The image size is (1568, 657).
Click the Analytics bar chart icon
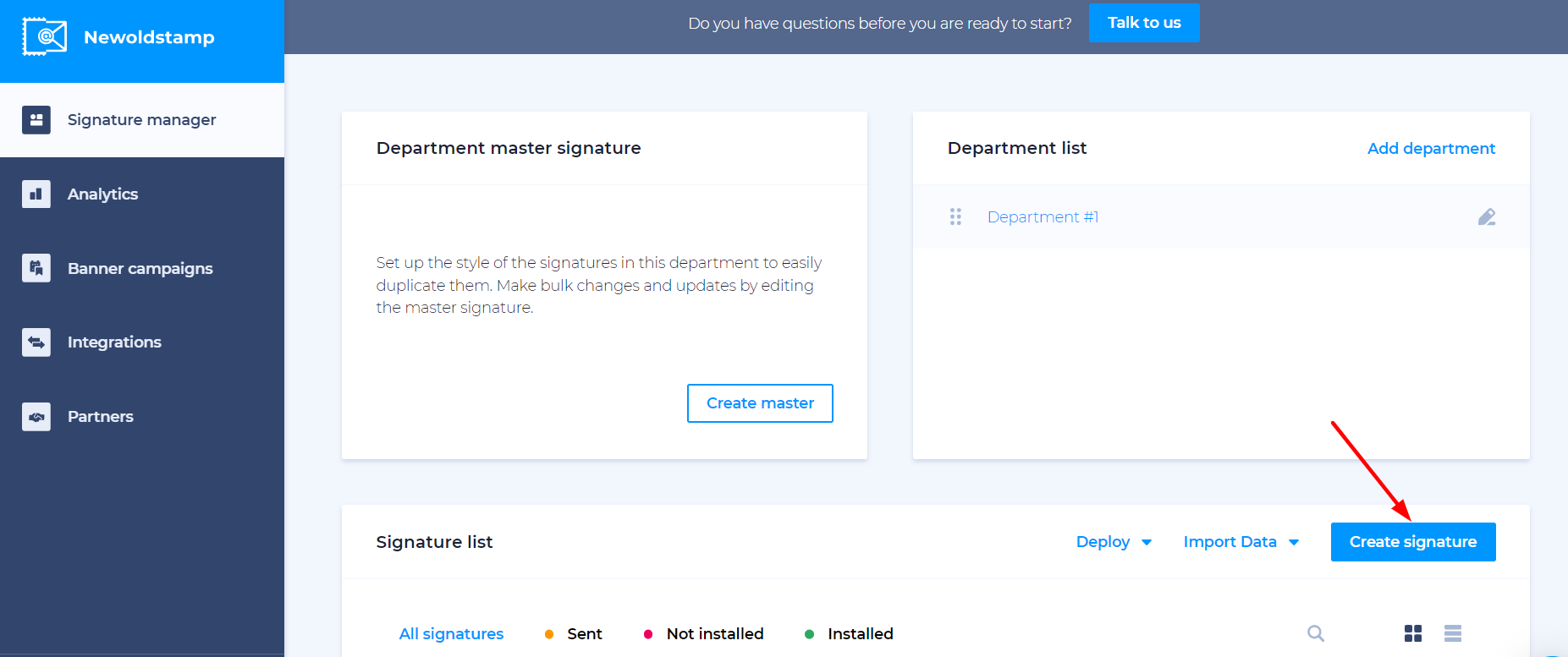36,194
